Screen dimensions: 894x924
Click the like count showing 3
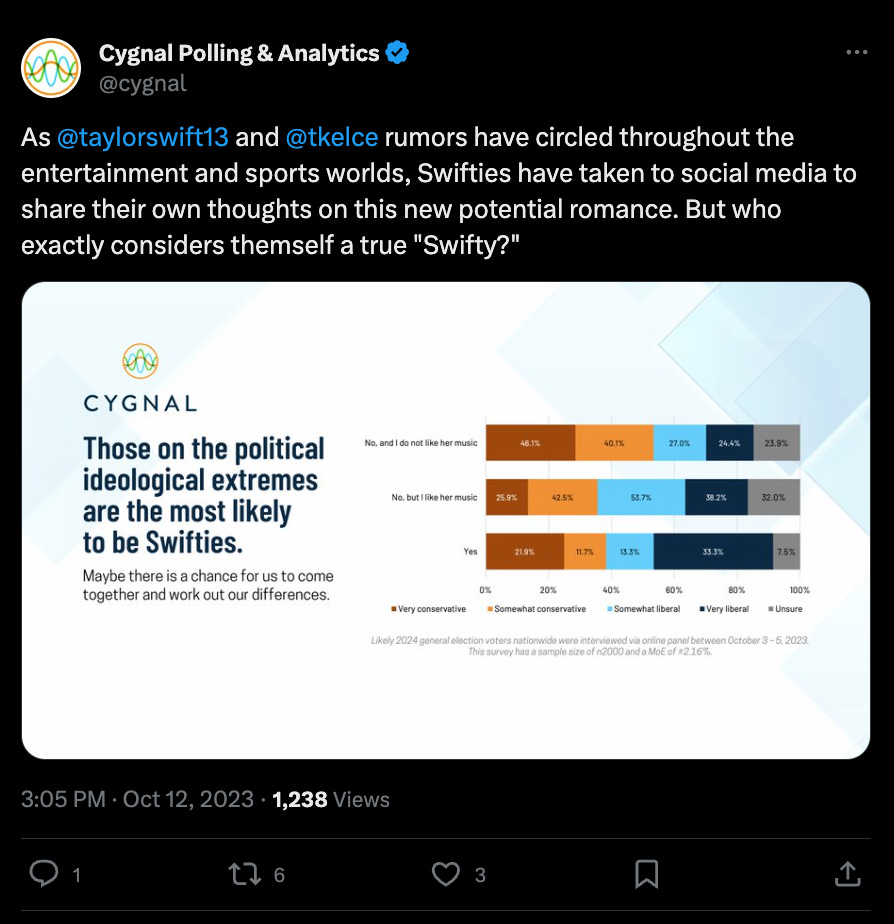[478, 874]
